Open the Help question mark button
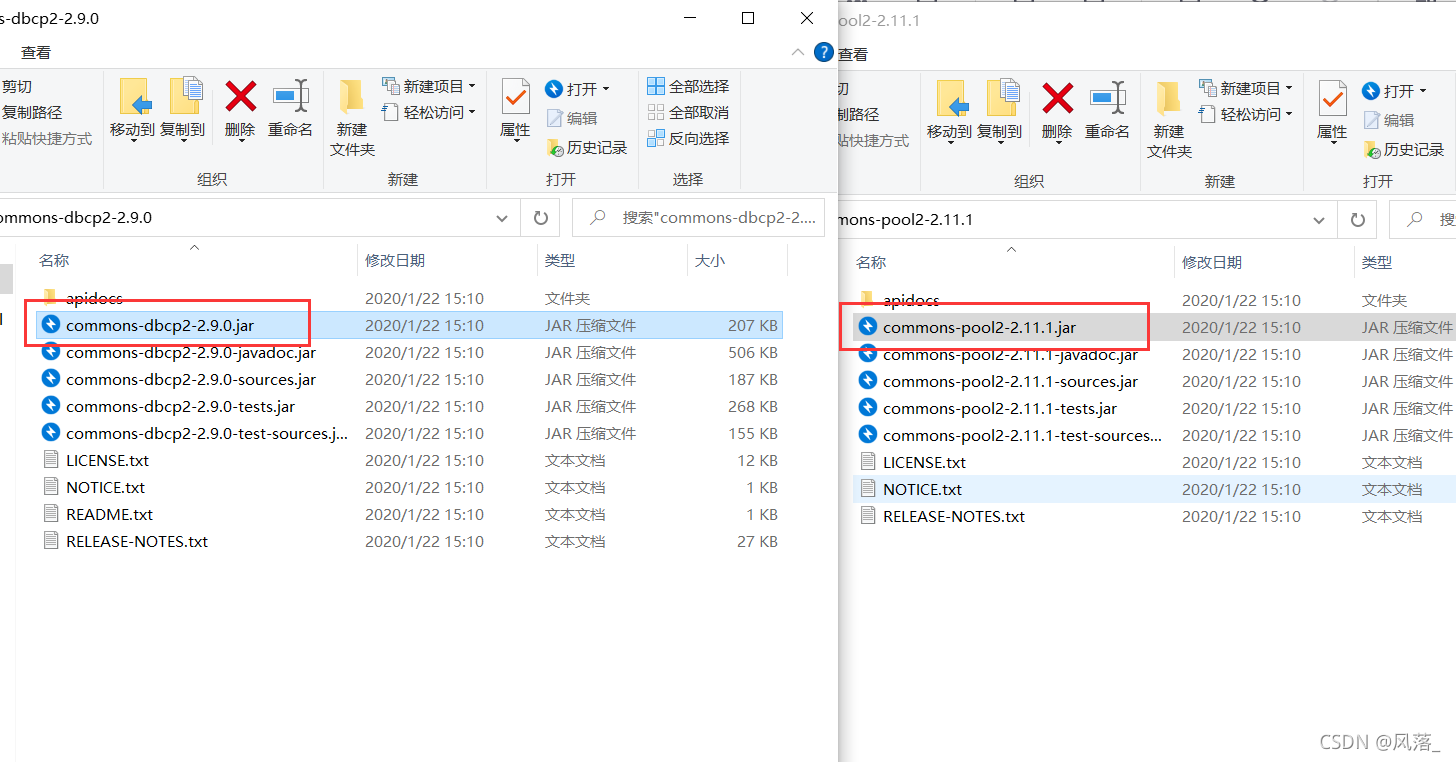Image resolution: width=1456 pixels, height=762 pixels. (823, 52)
